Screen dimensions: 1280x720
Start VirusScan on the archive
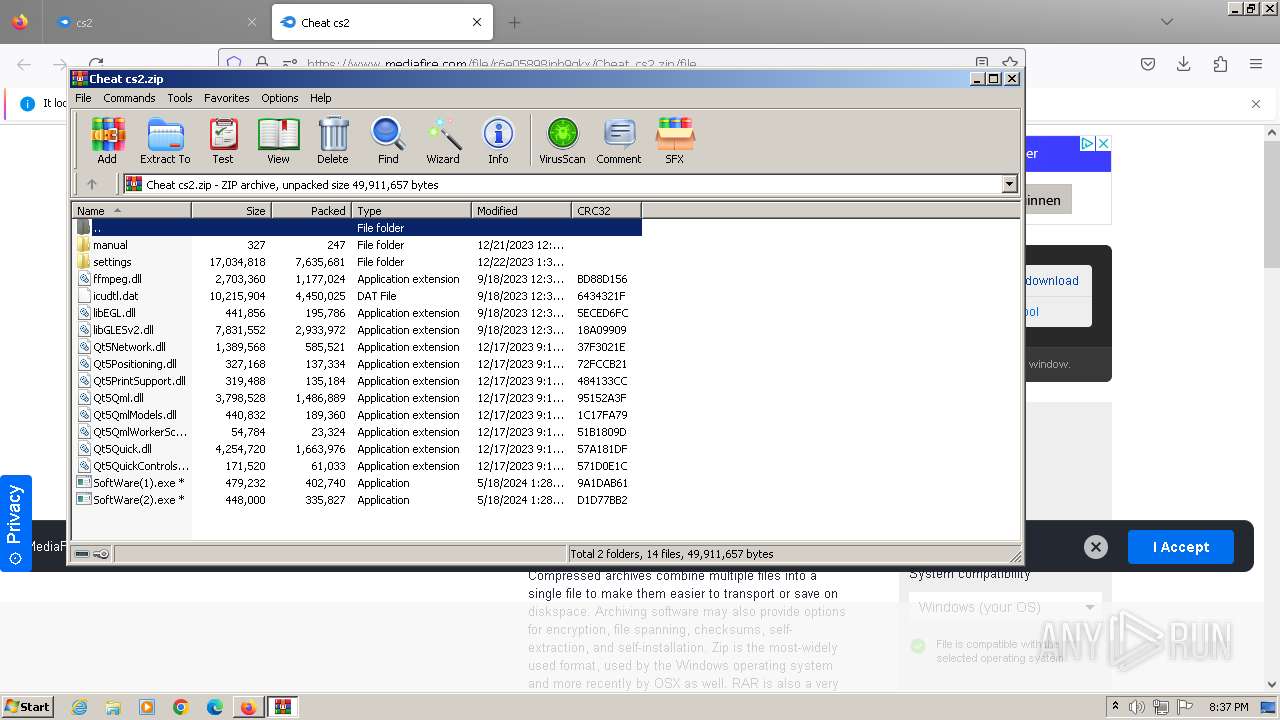click(562, 141)
